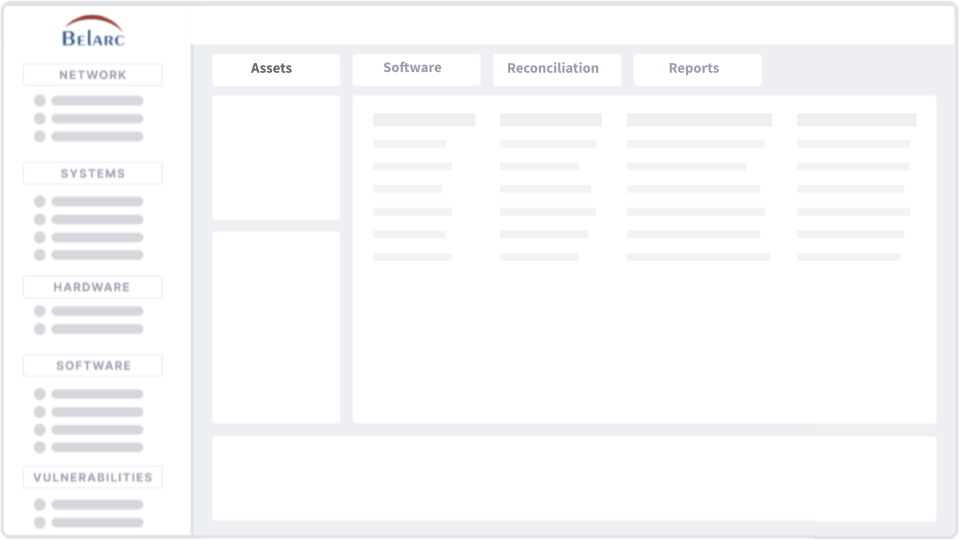
Task: Click fourth bullet icon under SYSTEMS
Action: tap(40, 255)
